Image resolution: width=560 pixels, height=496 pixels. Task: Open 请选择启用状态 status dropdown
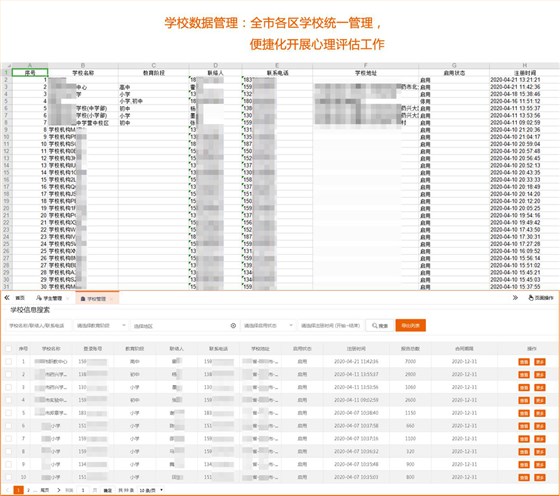click(x=268, y=325)
